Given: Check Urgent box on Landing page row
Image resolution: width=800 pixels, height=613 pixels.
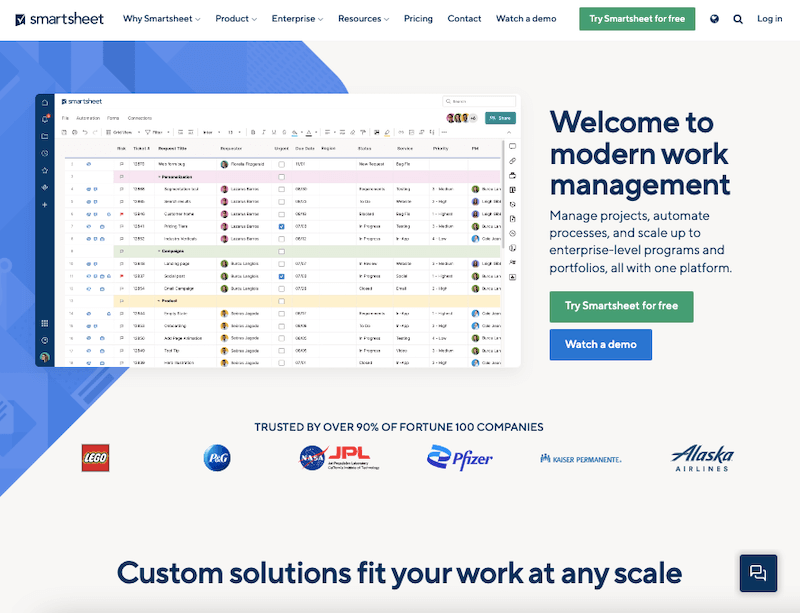Looking at the screenshot, I should point(281,264).
